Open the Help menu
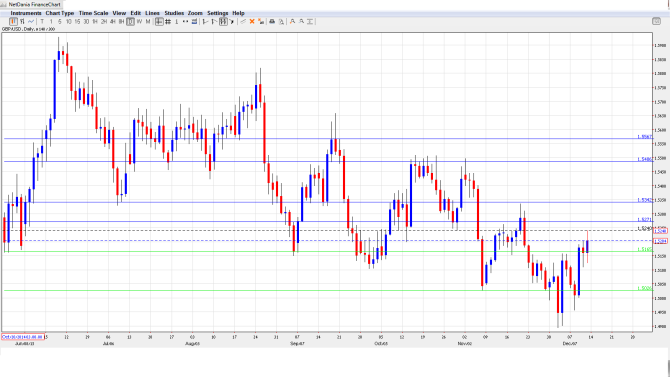670x377 pixels. (238, 13)
